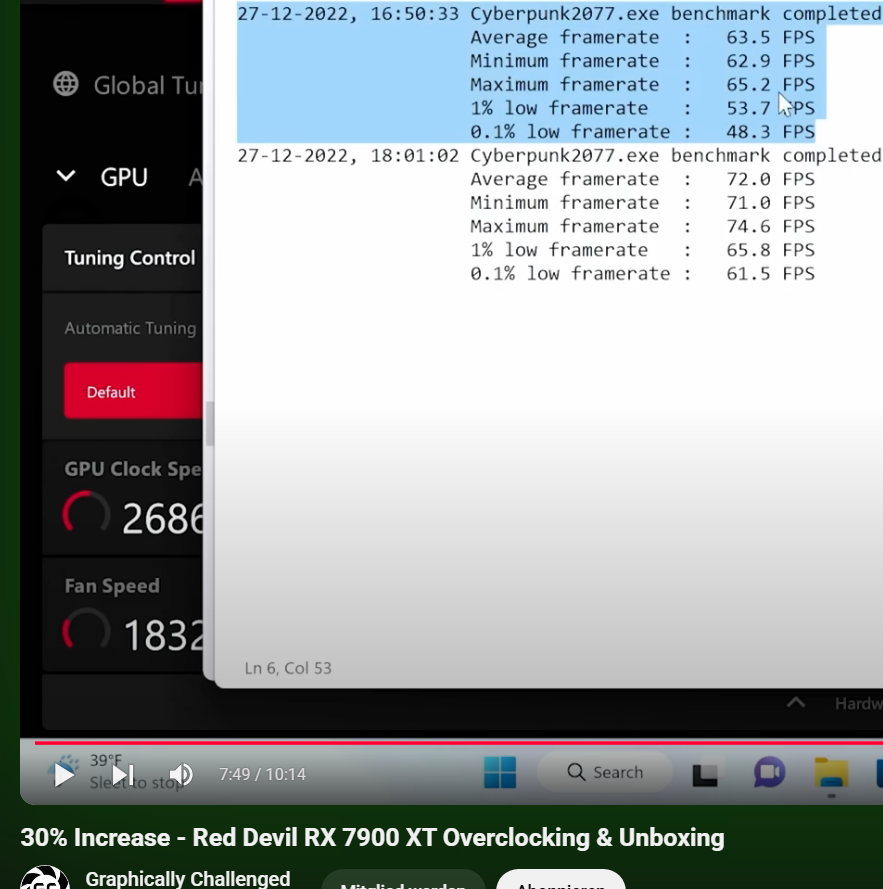The image size is (883, 889).
Task: Skip to the next video
Action: tap(123, 774)
